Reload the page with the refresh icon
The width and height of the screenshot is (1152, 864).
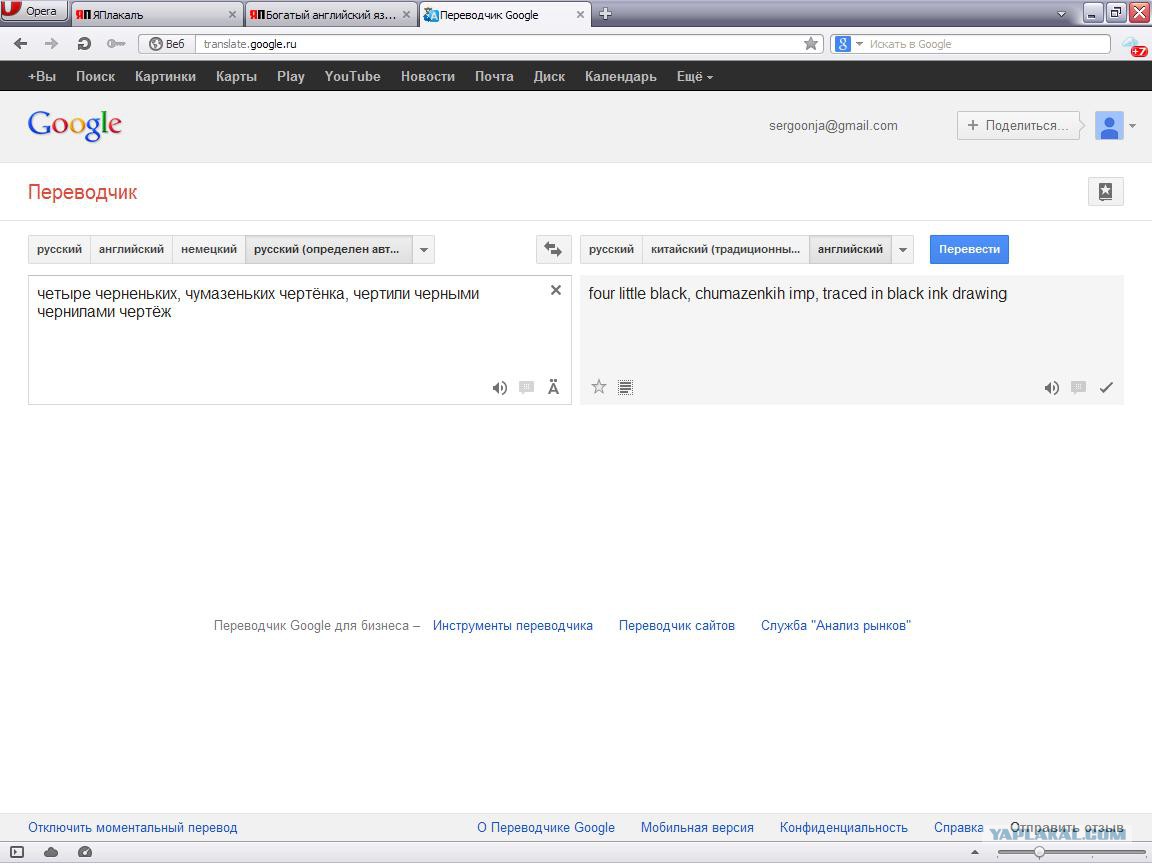(x=84, y=44)
